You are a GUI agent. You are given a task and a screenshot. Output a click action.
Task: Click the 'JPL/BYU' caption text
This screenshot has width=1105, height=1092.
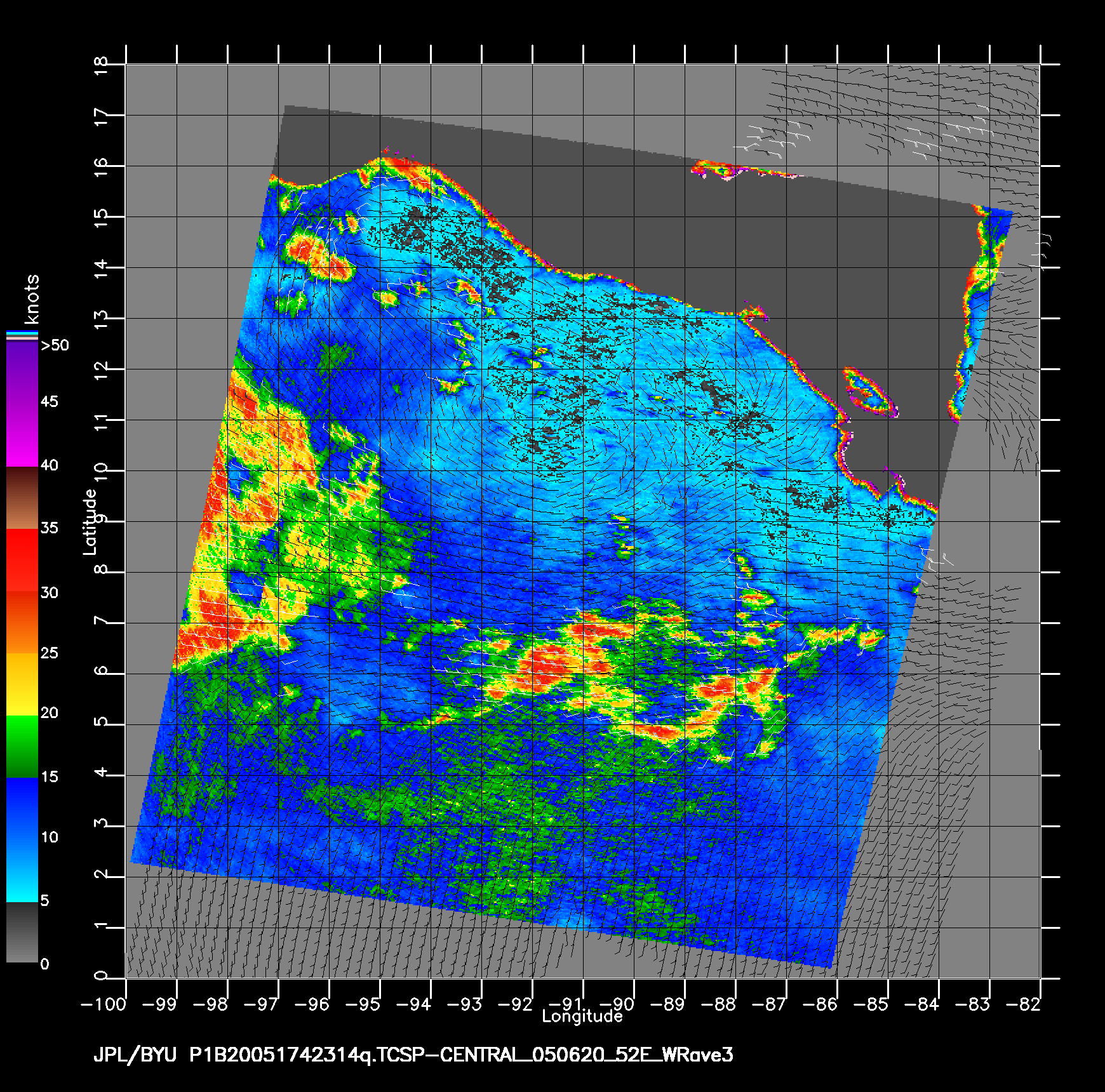pyautogui.click(x=135, y=1055)
